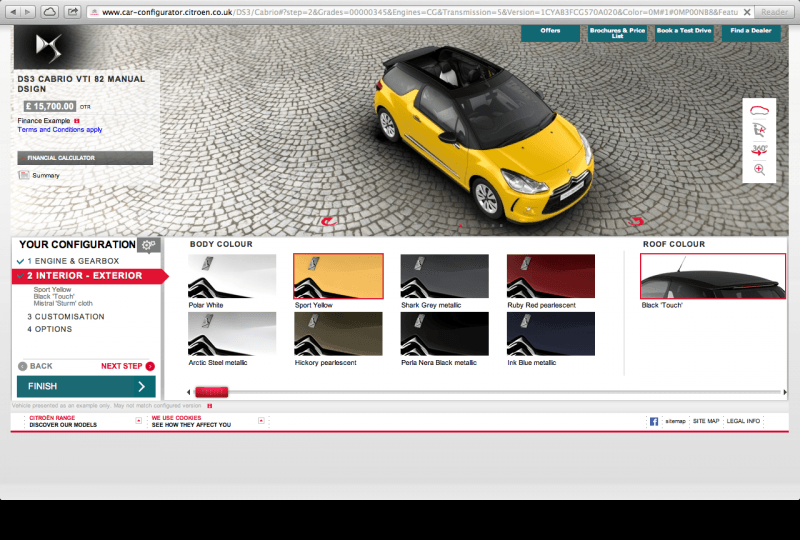Choose Hickory pearlescent body colour
This screenshot has height=540, width=800.
tap(338, 334)
